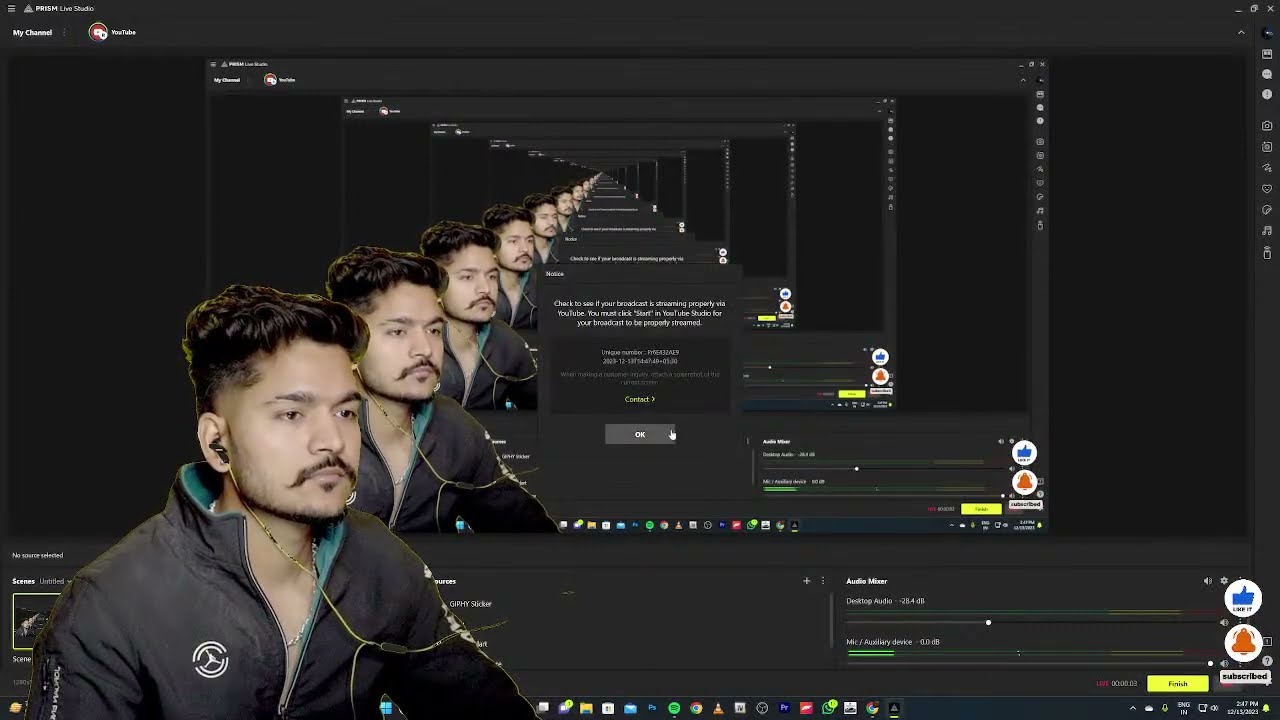Click the nested preview's yellow Finish button
Image resolution: width=1280 pixels, height=720 pixels.
click(981, 509)
